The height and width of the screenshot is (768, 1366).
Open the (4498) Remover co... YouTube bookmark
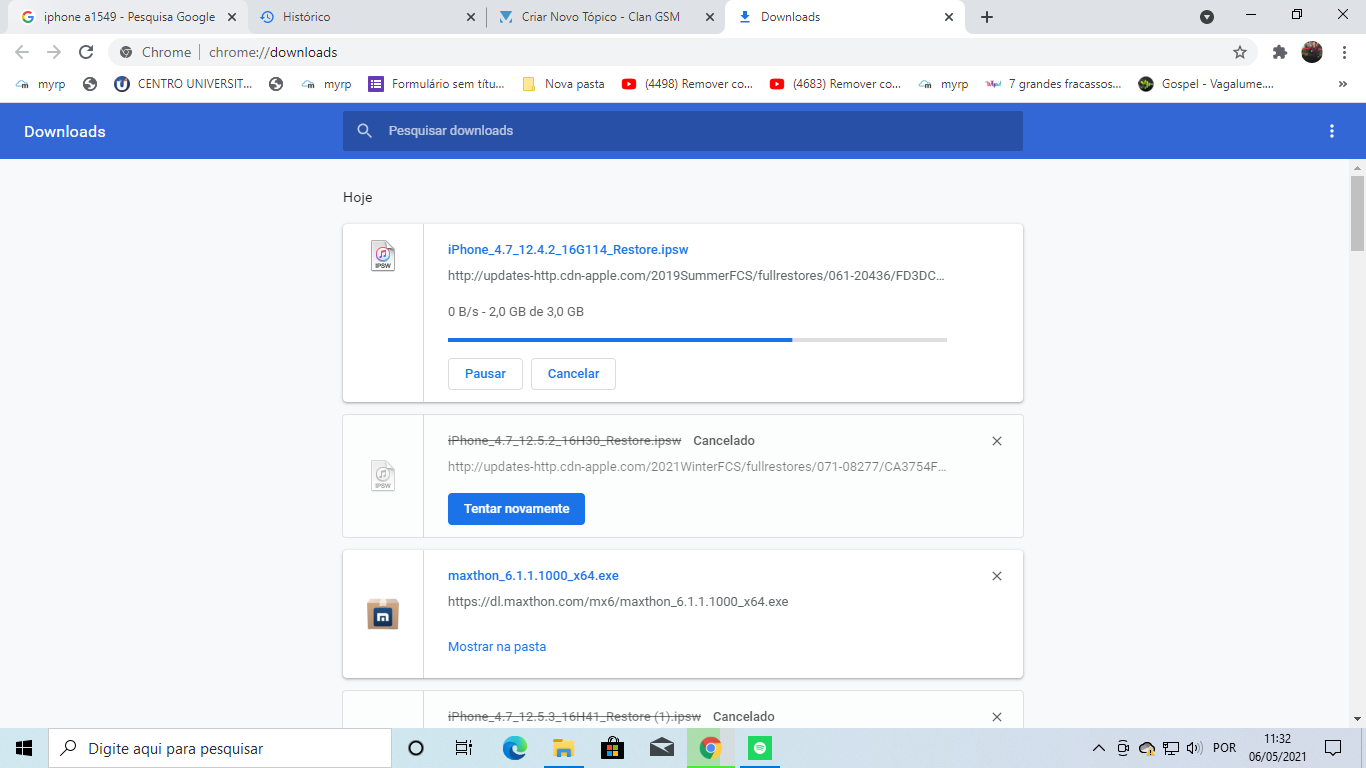coord(687,85)
